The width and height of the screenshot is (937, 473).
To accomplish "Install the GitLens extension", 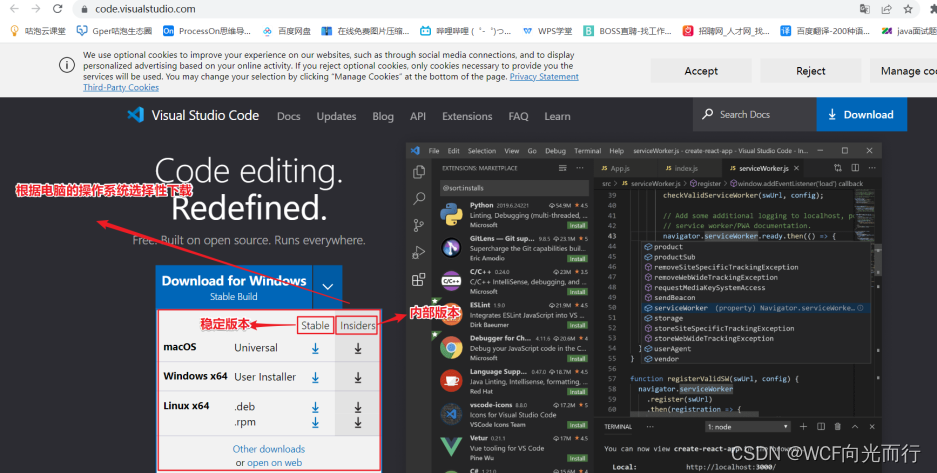I will coord(577,259).
